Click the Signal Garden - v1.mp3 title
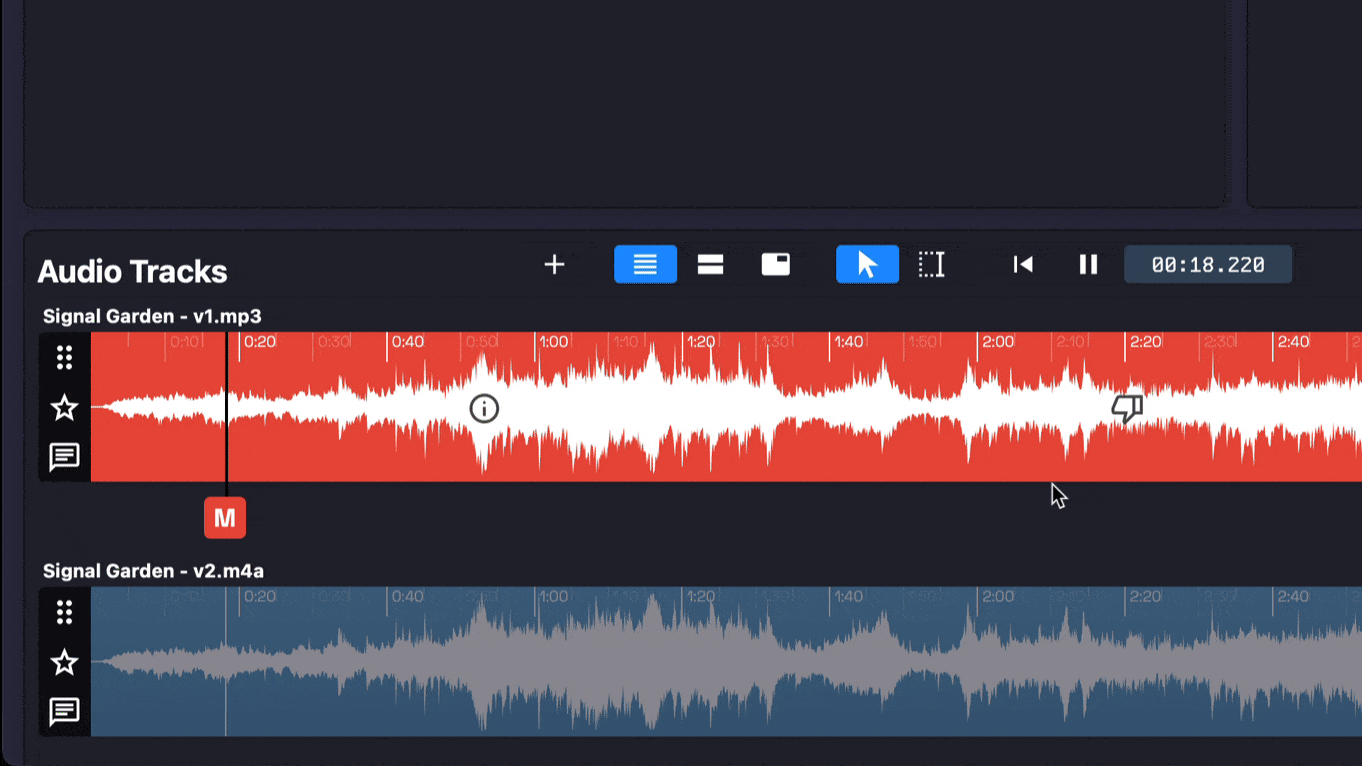The image size is (1362, 766). [152, 317]
